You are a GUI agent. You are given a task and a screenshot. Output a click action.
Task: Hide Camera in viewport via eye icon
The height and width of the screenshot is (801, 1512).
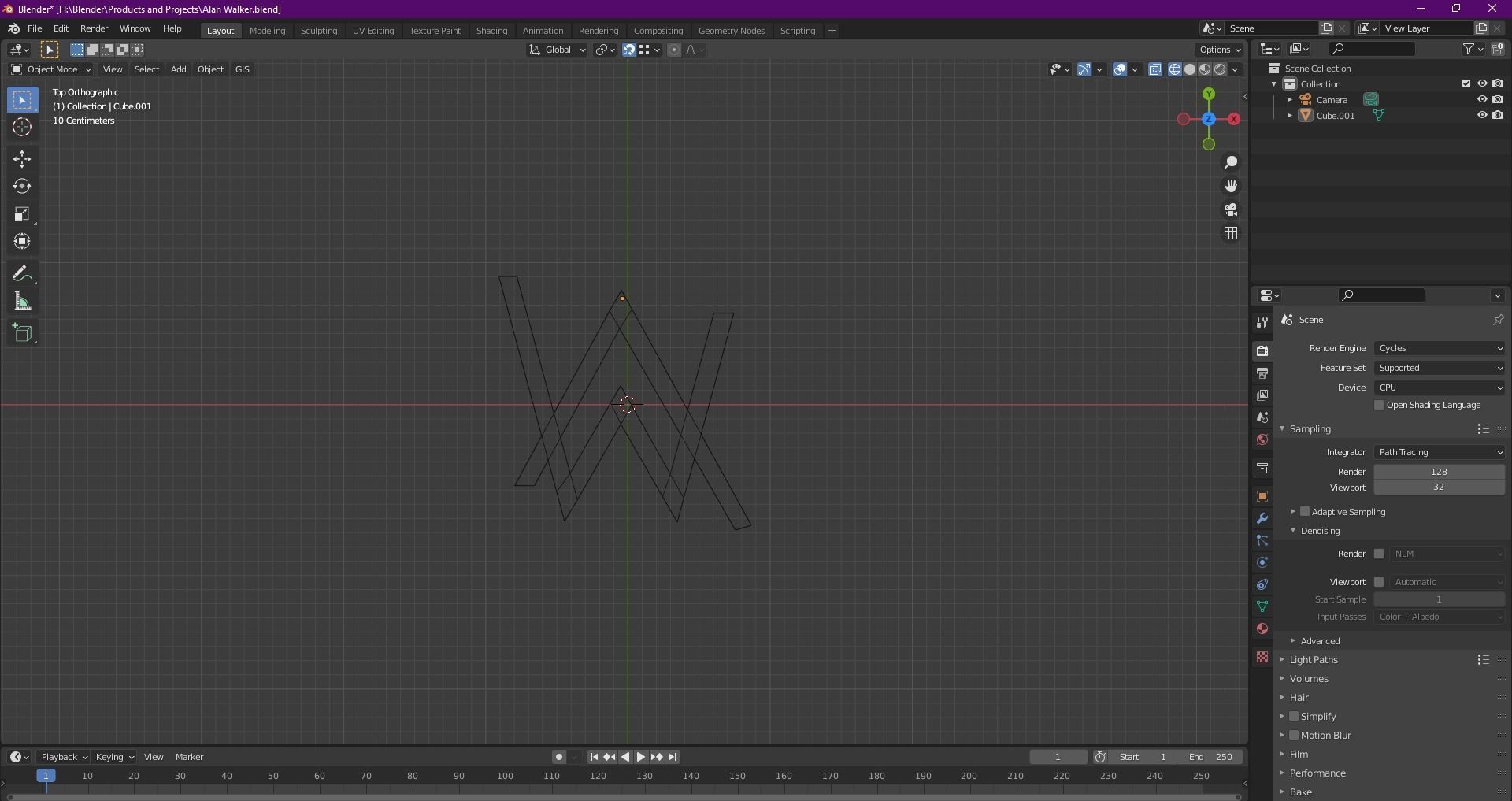click(x=1481, y=99)
